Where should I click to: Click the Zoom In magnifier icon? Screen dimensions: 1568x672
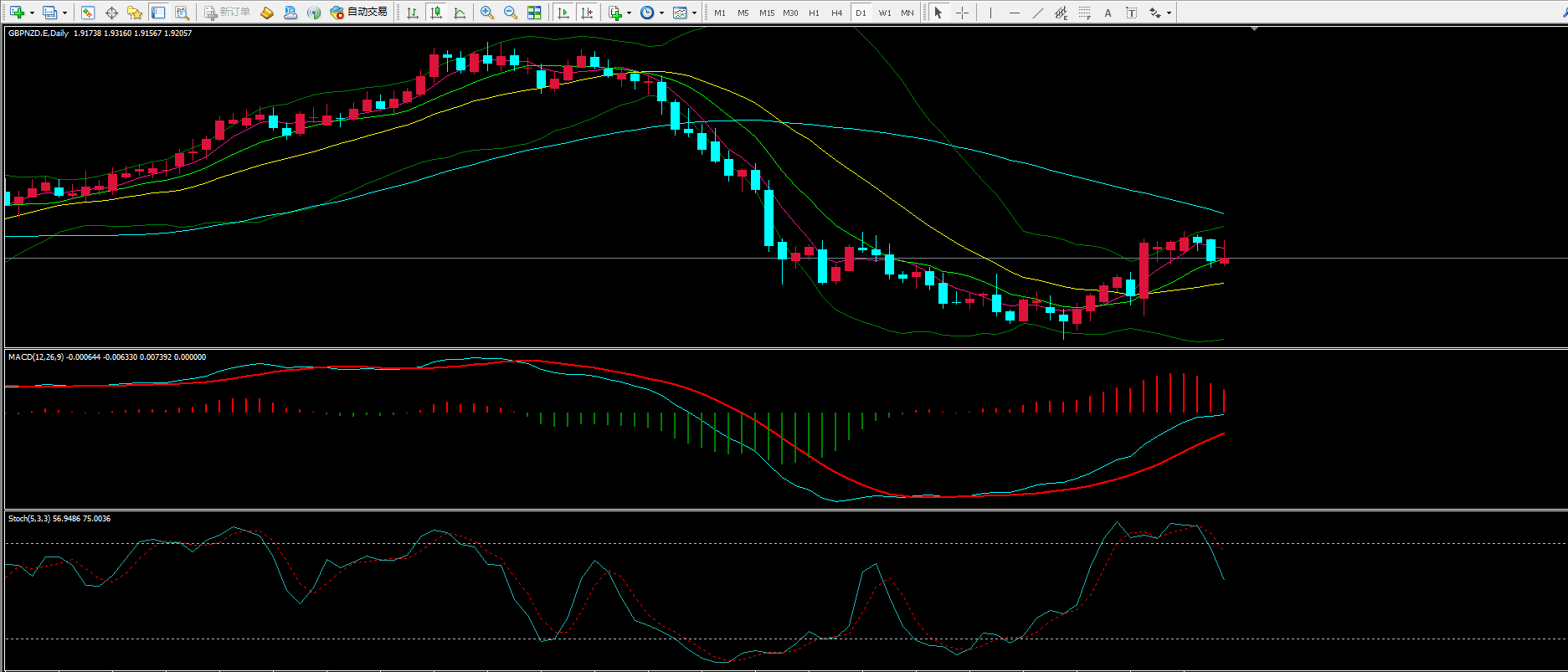(x=486, y=13)
